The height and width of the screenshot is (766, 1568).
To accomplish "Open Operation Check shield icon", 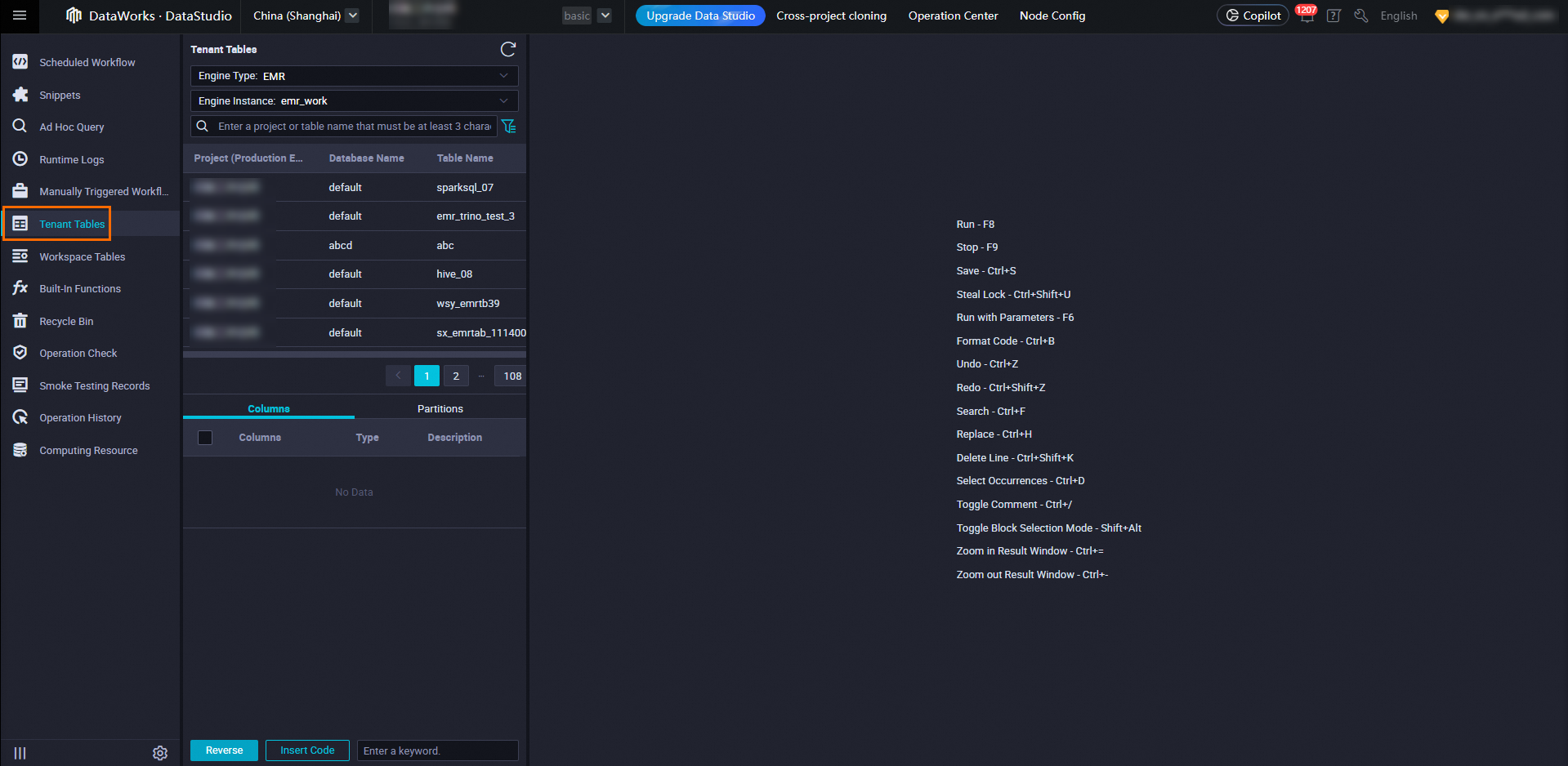I will (x=20, y=353).
